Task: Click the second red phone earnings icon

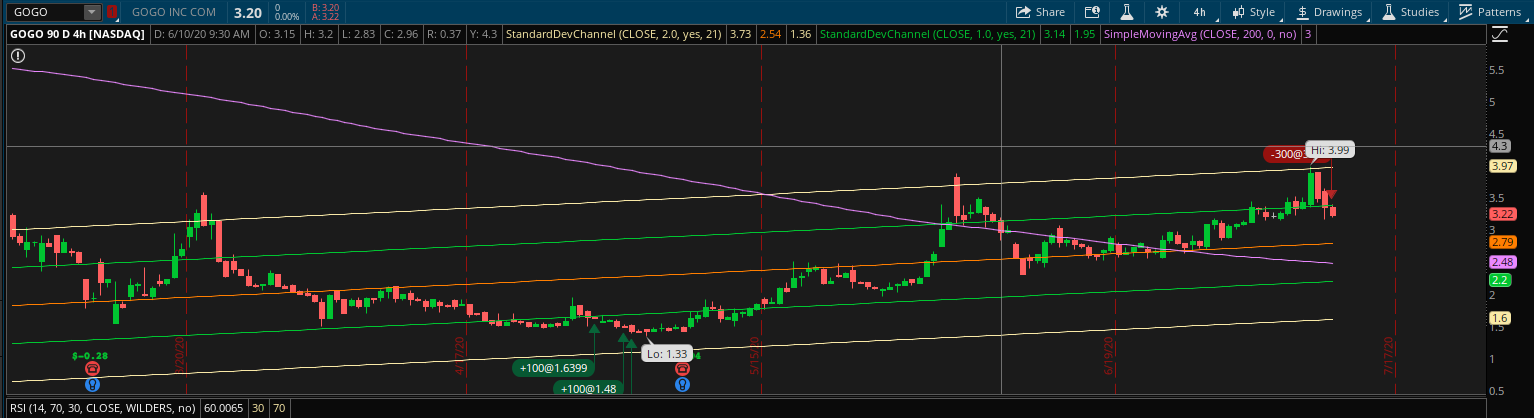Action: [681, 368]
